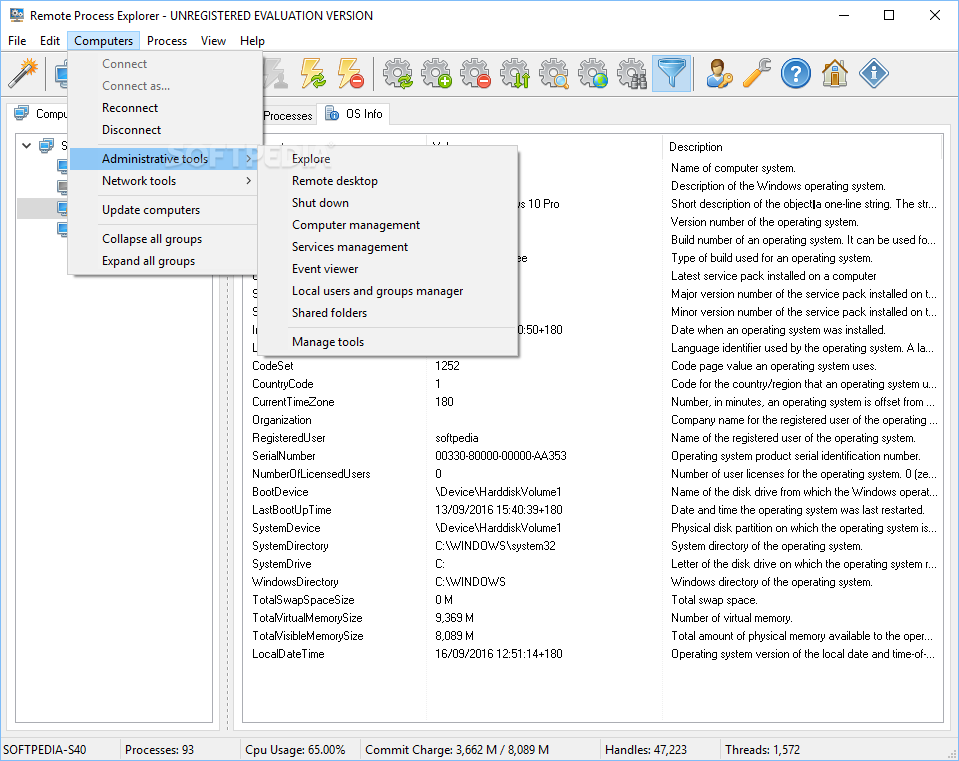Image resolution: width=959 pixels, height=761 pixels.
Task: Click the gear icon with magnifying glass
Action: pos(554,73)
